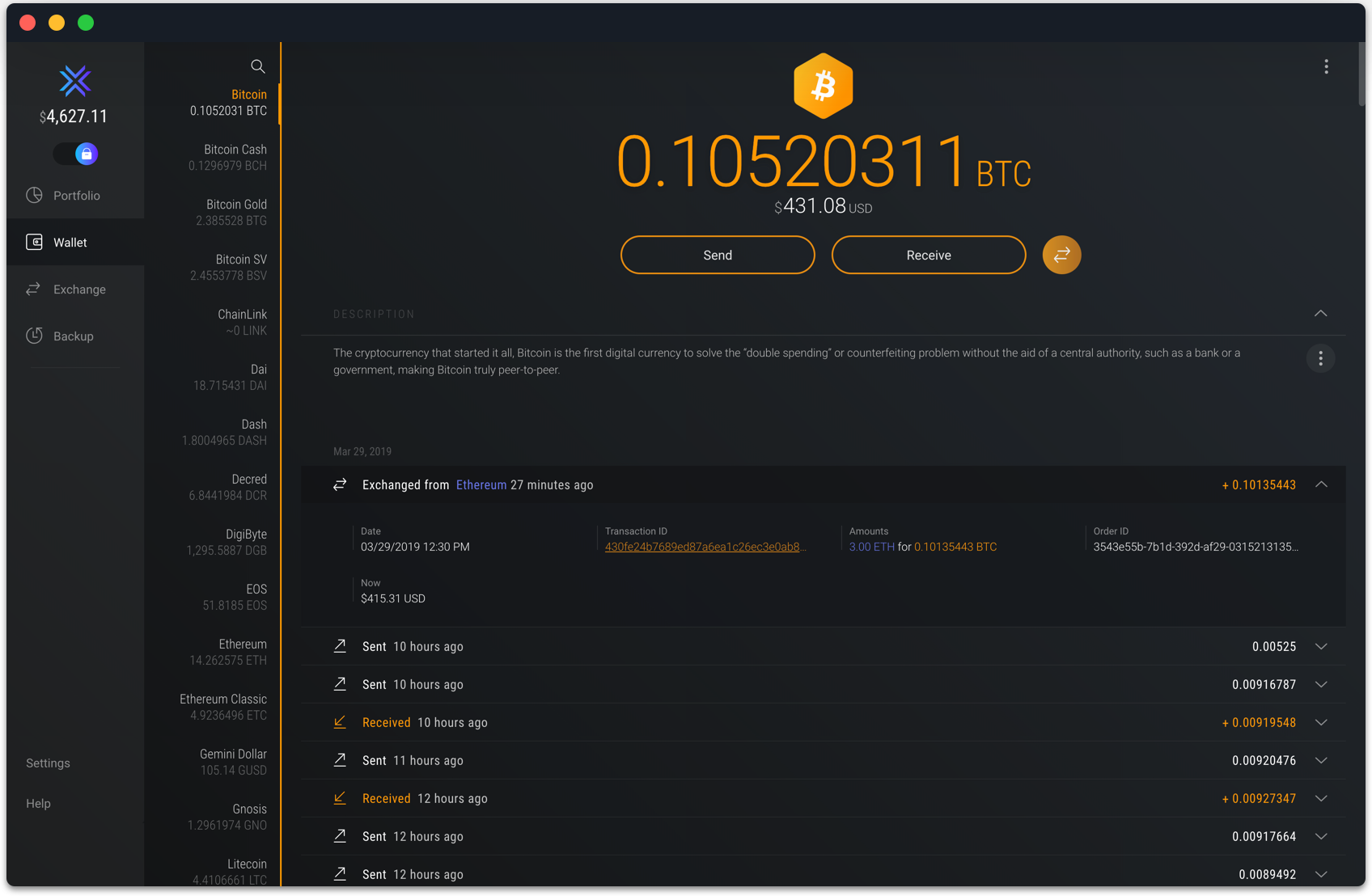Open the Exchange section

pos(79,289)
